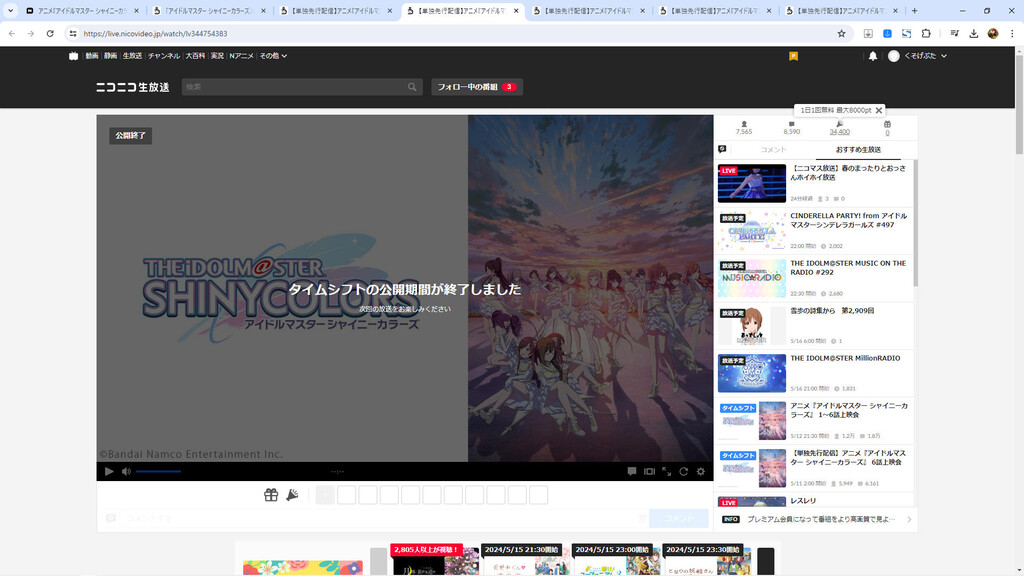Open the チャンネル menu item
The width and height of the screenshot is (1024, 576).
coord(163,56)
